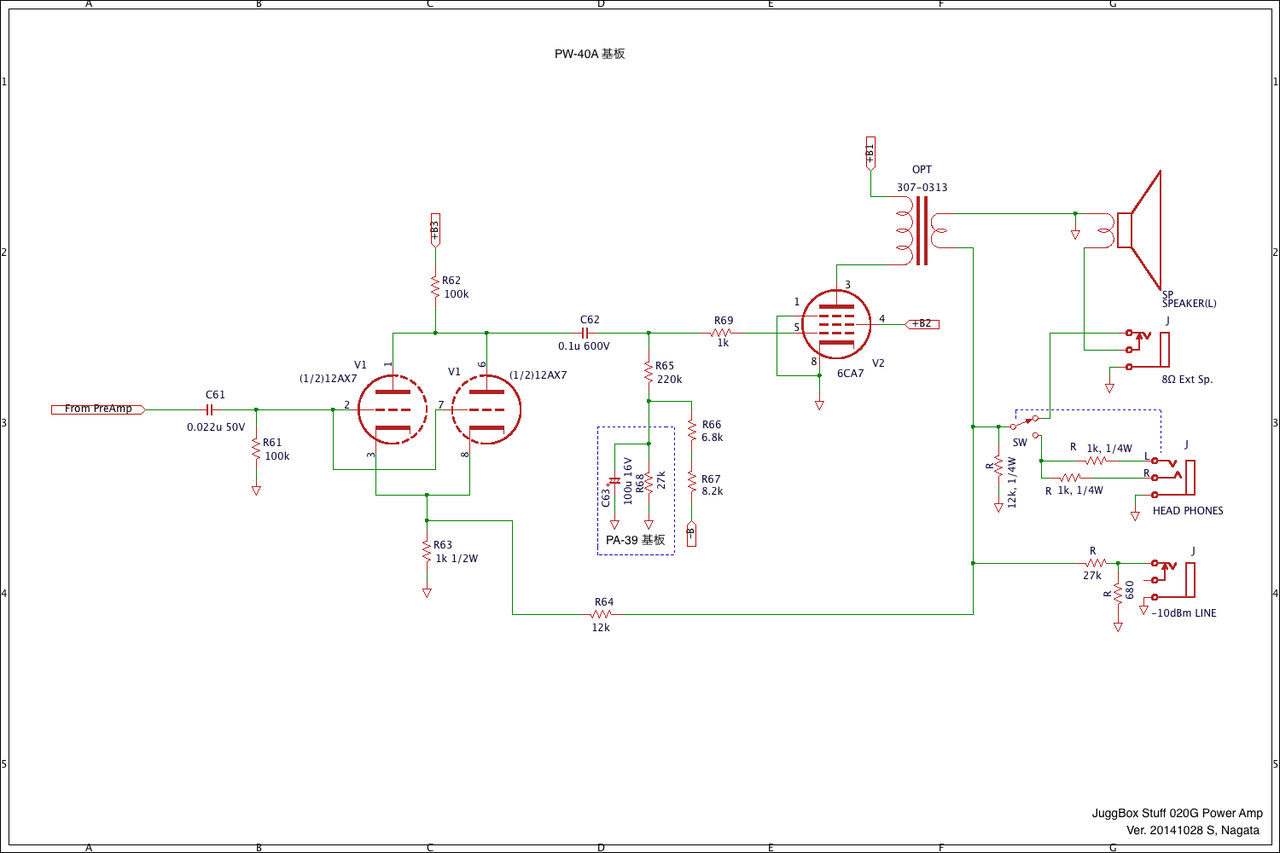Select the 1k 1/2W value text
The width and height of the screenshot is (1280, 853).
pos(457,559)
